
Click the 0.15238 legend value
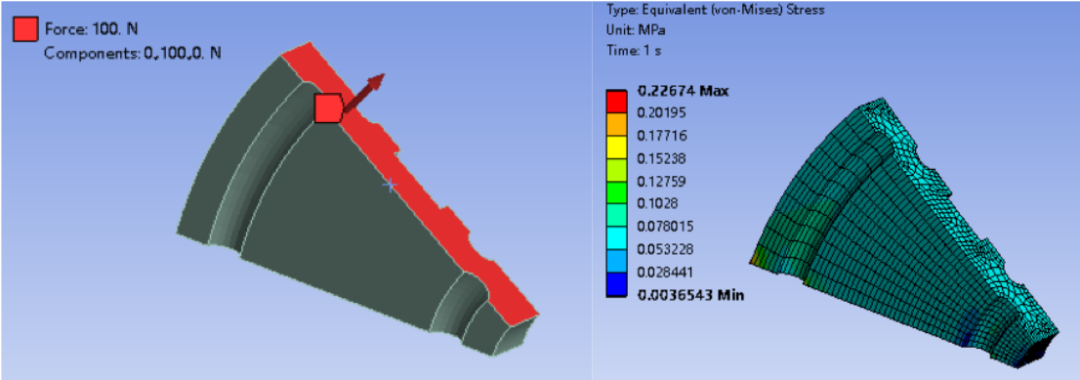click(663, 158)
